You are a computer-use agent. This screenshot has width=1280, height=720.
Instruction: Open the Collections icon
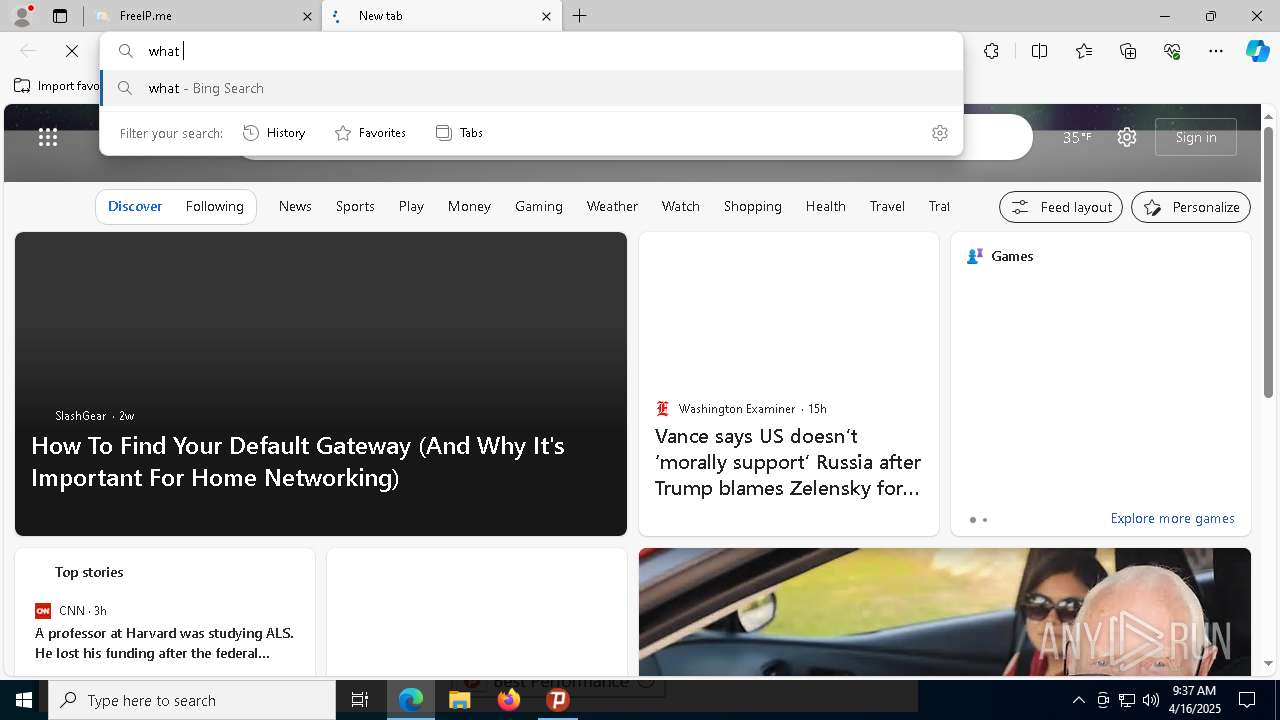click(1128, 51)
